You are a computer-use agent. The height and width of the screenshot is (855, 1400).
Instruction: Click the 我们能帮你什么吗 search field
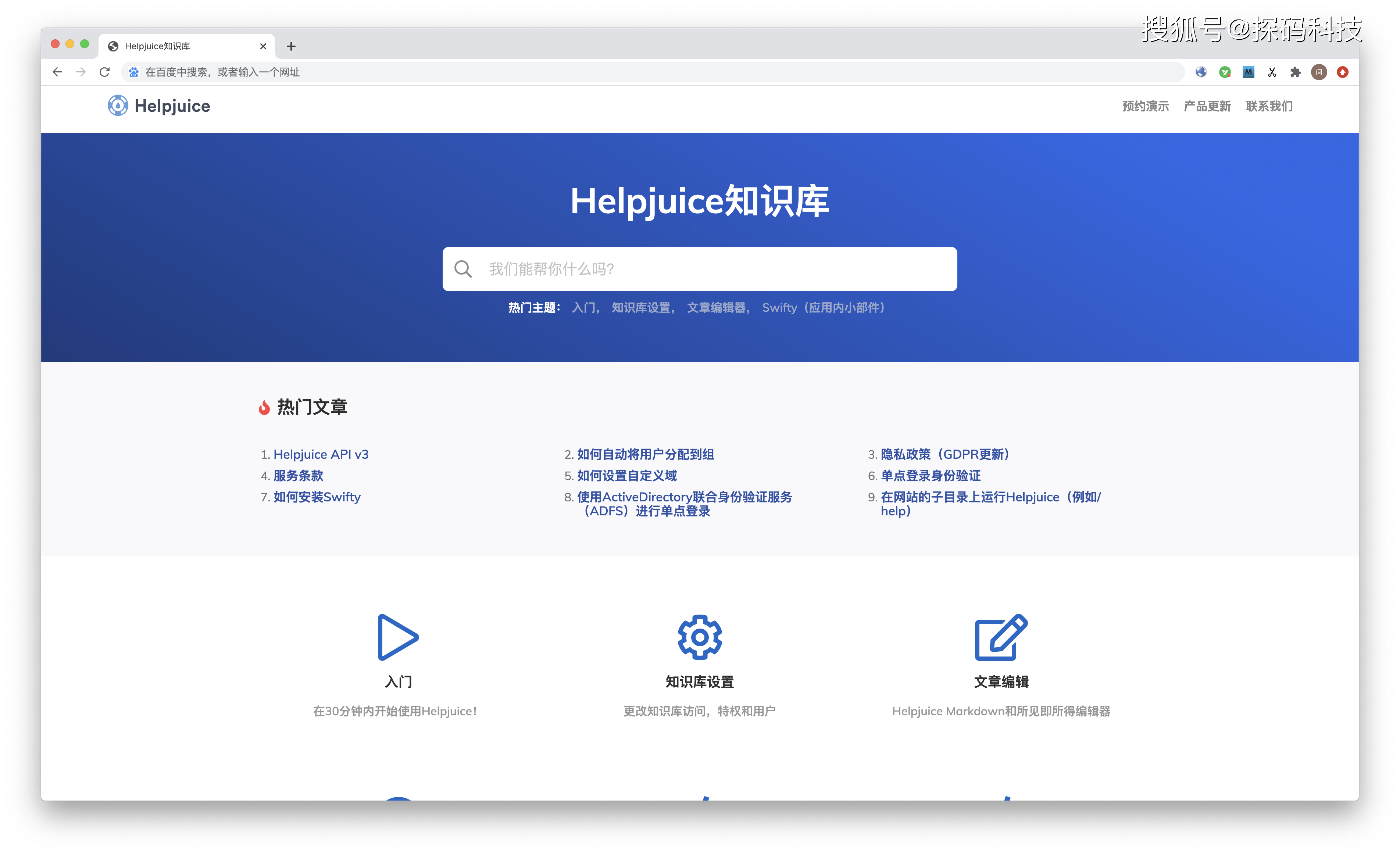pos(700,269)
